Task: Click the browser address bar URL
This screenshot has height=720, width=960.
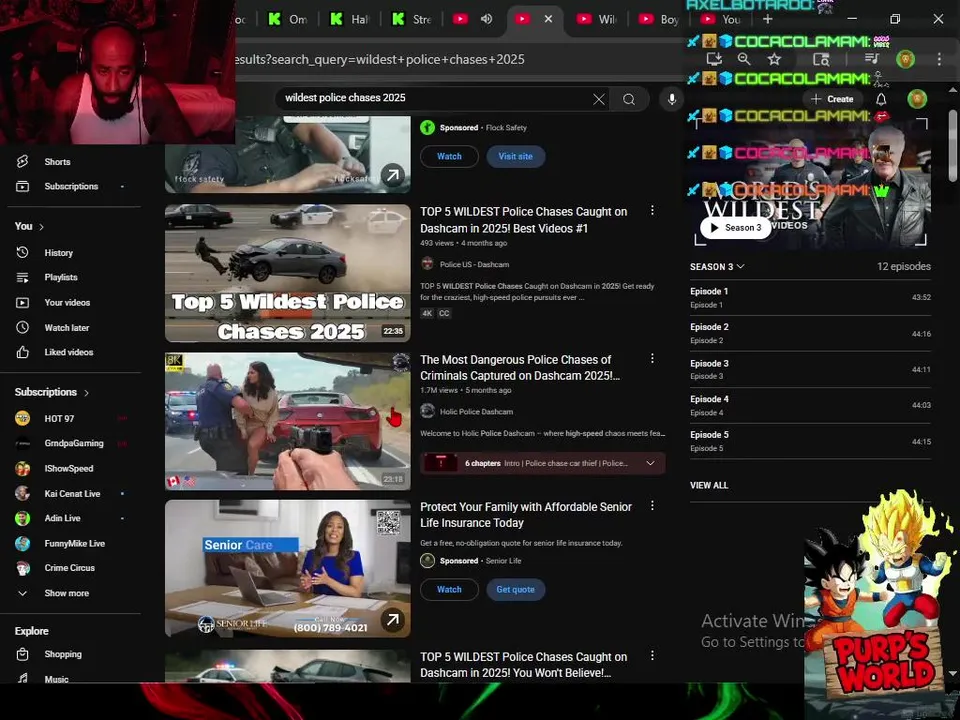Action: point(380,59)
